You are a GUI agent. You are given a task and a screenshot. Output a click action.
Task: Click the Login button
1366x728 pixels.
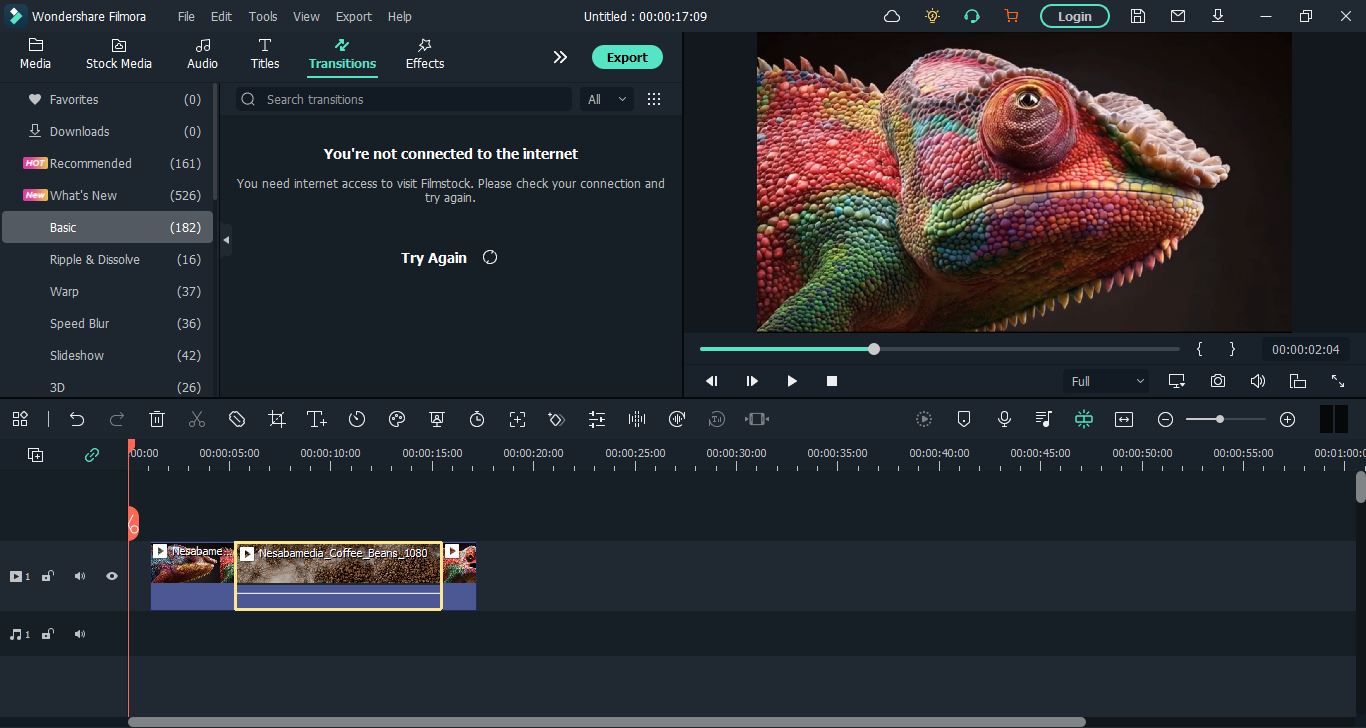[1074, 16]
